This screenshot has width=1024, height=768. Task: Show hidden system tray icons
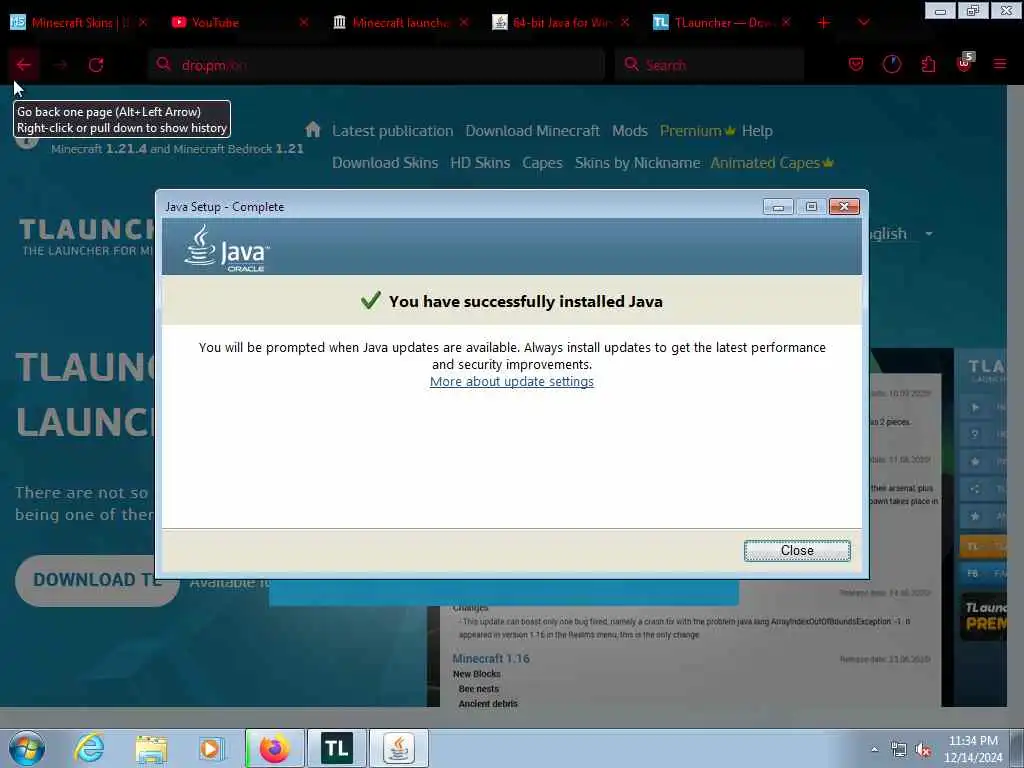874,749
